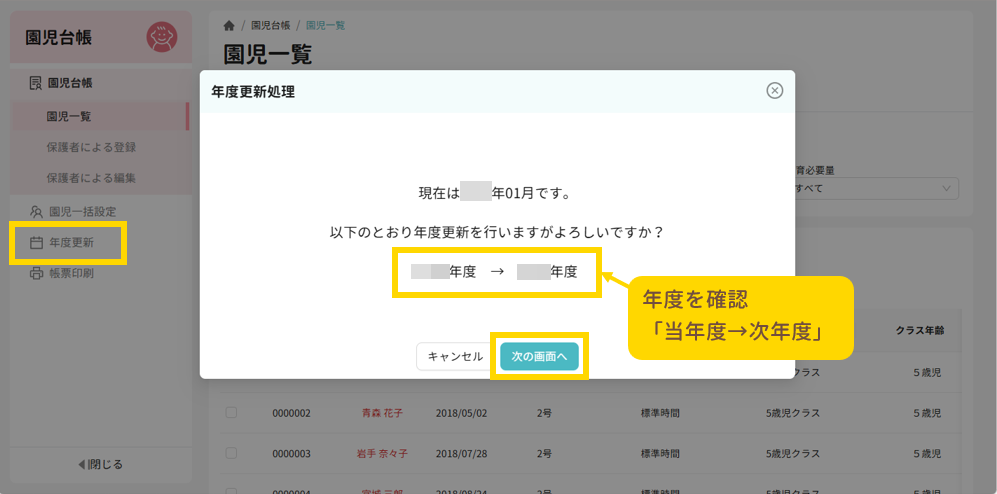The image size is (997, 494).
Task: Select 園児一覧 in the sidebar
Action: coord(69,116)
